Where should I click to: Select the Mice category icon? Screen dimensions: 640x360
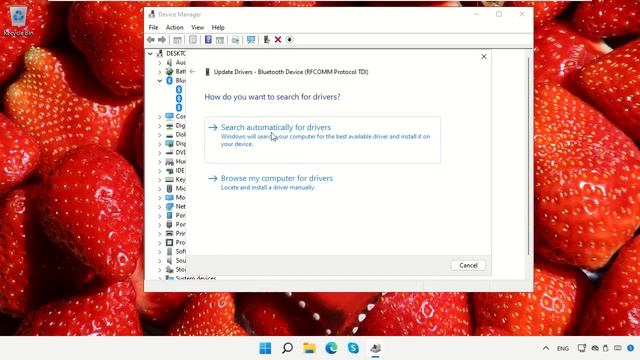[x=169, y=188]
